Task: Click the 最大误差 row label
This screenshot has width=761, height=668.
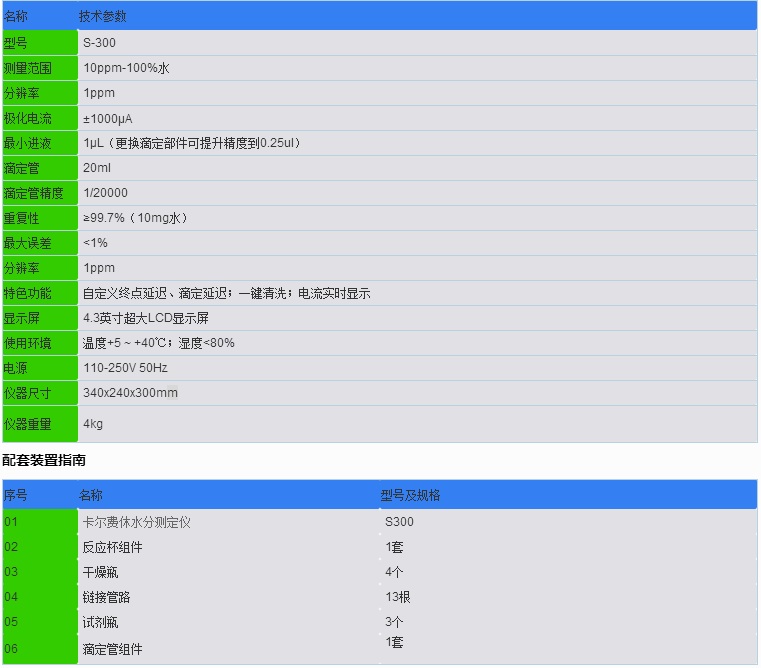Action: pyautogui.click(x=27, y=243)
